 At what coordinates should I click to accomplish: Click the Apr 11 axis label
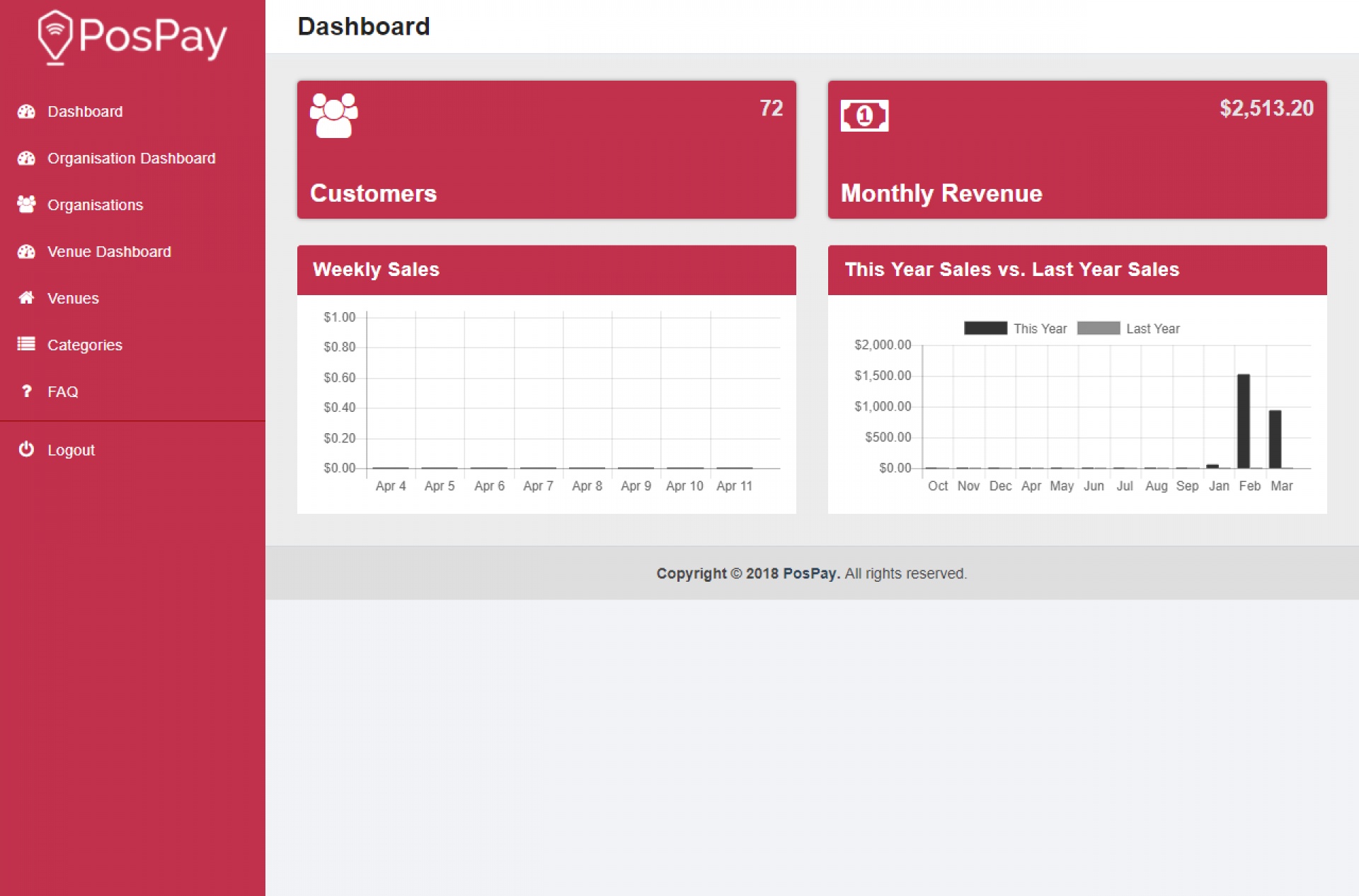[734, 486]
